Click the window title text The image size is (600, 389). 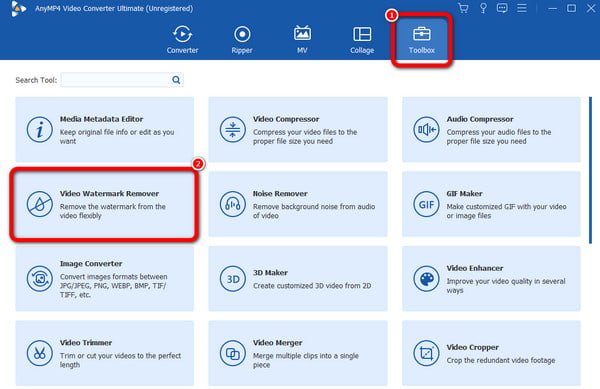(114, 8)
